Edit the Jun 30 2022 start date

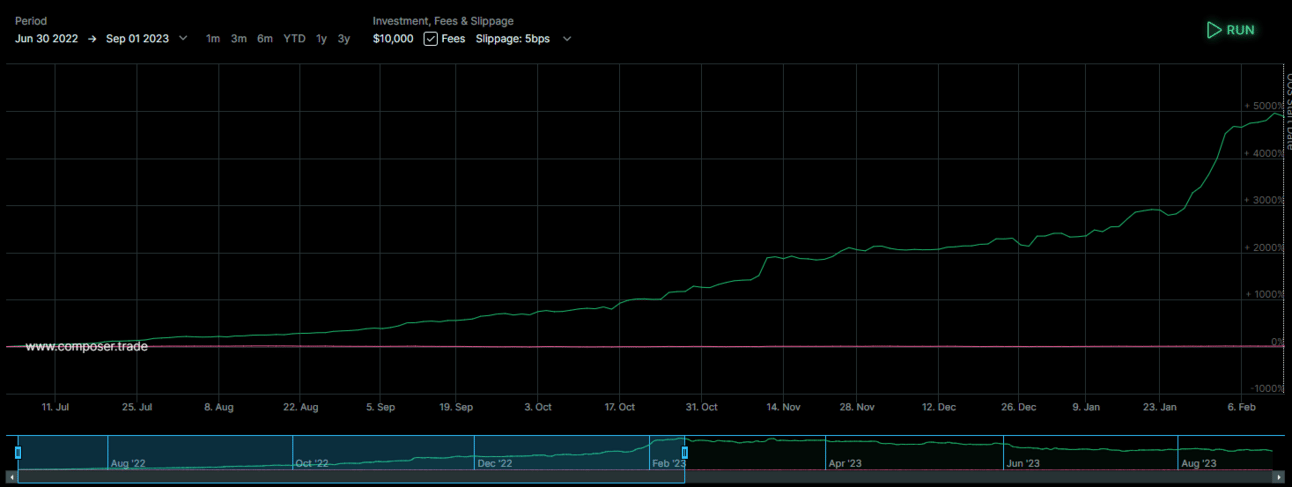pos(46,39)
